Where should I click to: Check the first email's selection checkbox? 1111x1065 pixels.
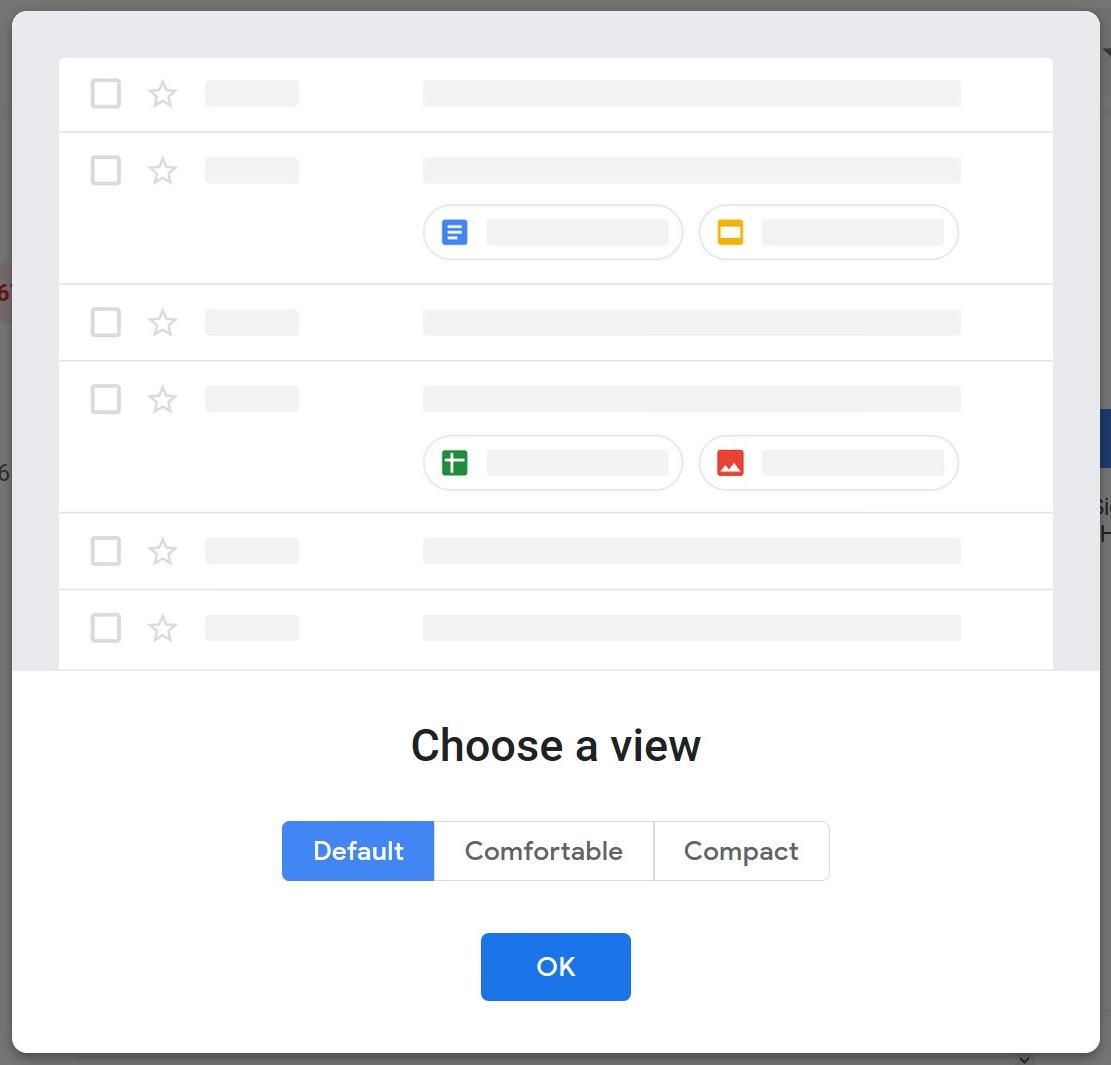click(105, 93)
